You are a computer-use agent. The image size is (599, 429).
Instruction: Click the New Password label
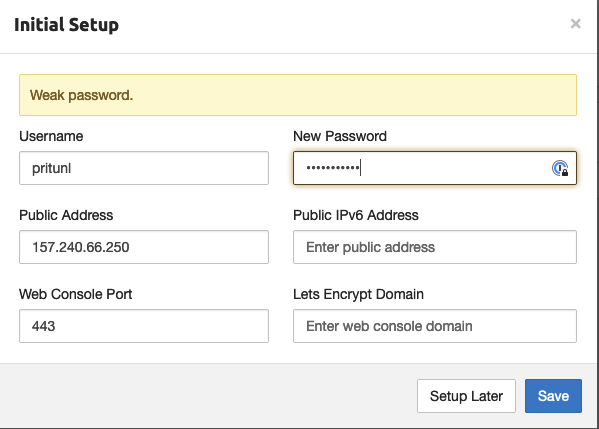pos(340,136)
